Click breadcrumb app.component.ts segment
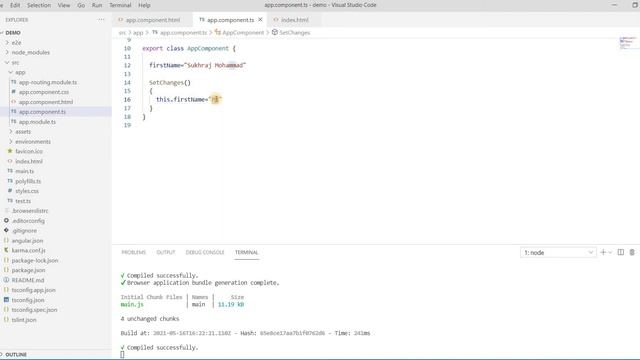 [x=183, y=33]
